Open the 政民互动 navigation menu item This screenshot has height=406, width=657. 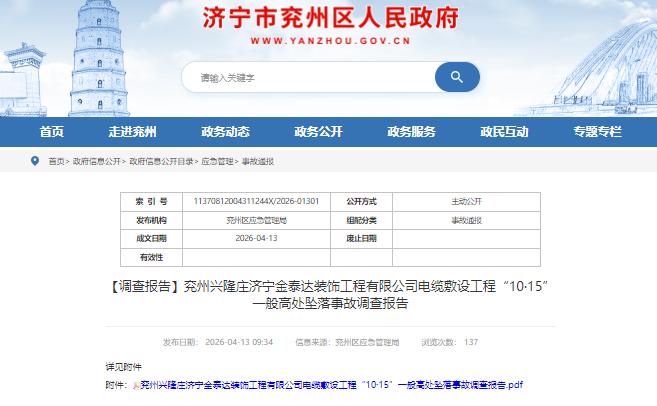(504, 132)
